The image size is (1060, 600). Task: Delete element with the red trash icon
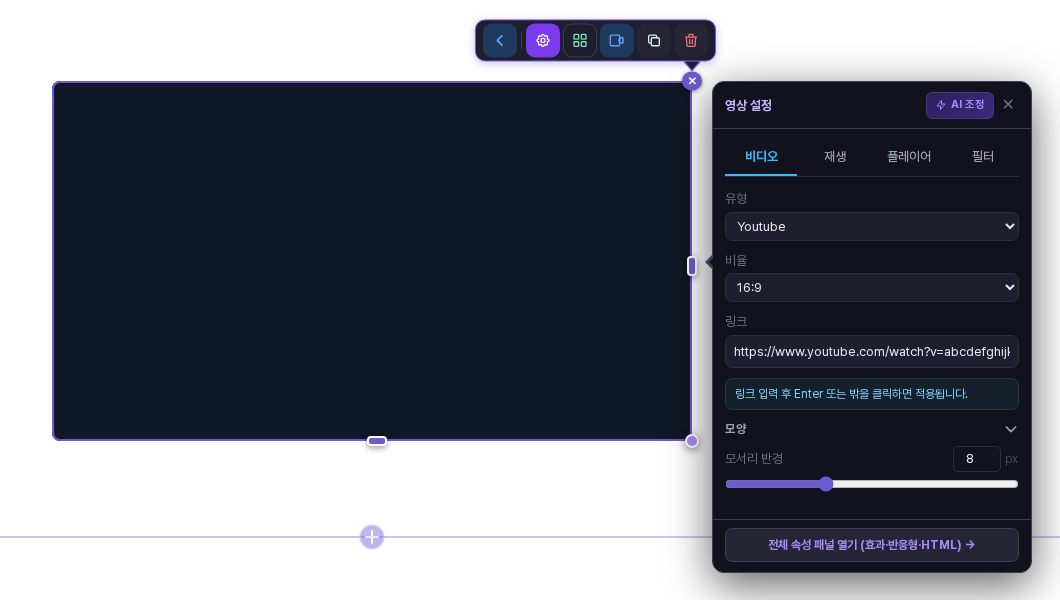tap(691, 41)
